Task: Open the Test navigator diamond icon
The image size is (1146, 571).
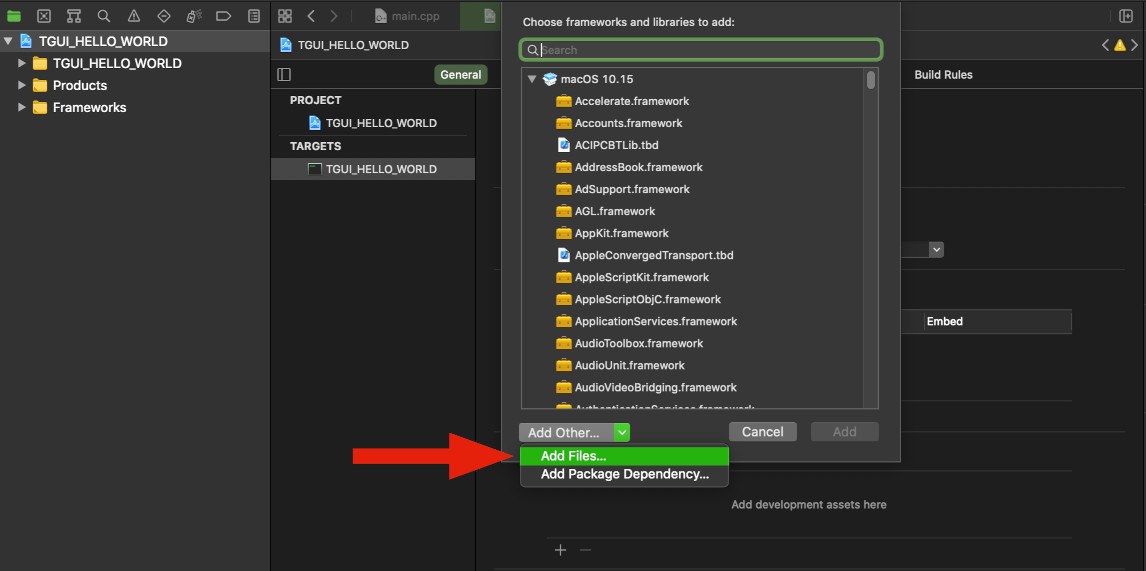Action: coord(164,15)
